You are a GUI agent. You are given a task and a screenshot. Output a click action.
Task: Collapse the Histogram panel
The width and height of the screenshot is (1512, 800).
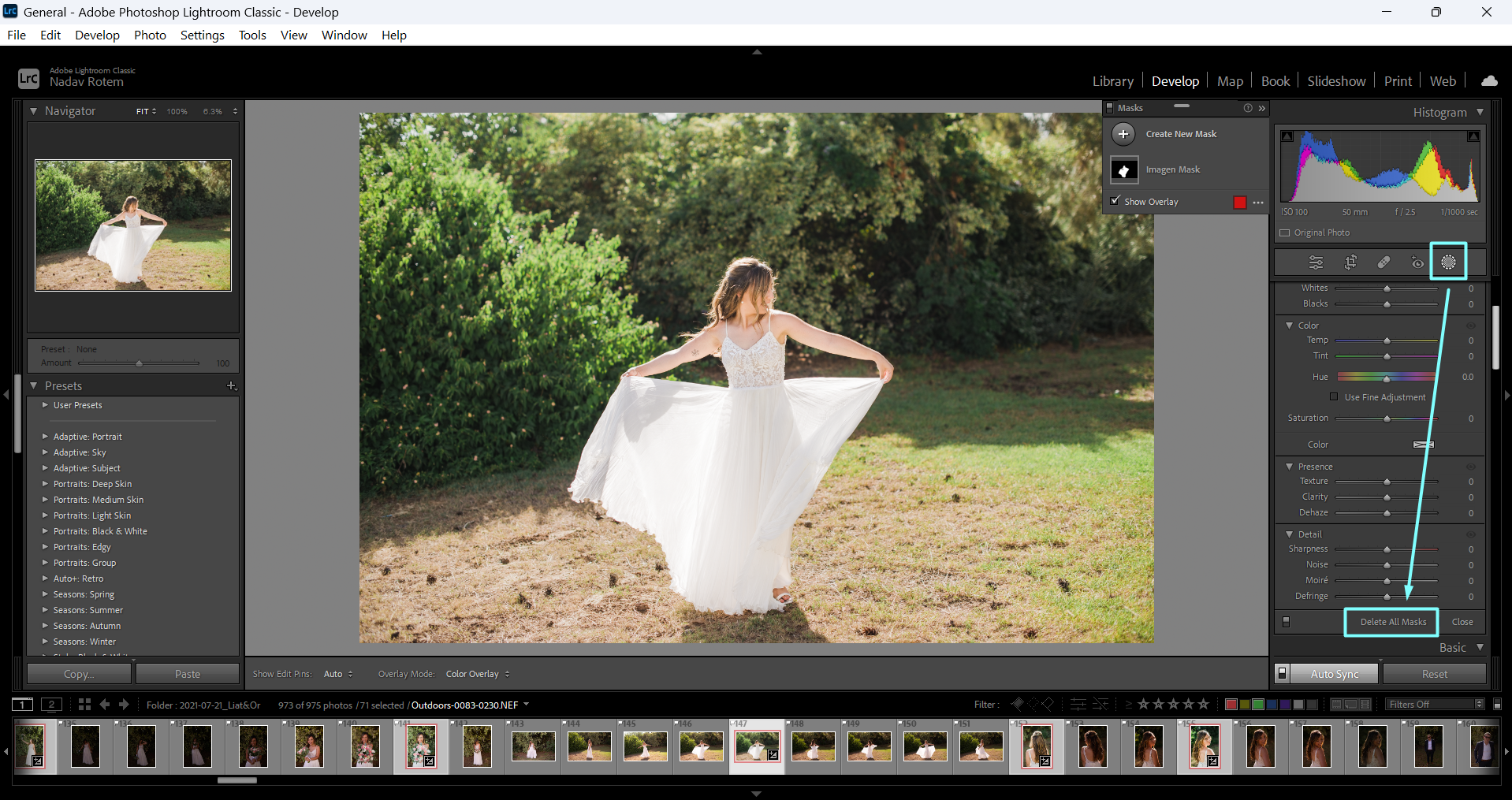(x=1480, y=112)
